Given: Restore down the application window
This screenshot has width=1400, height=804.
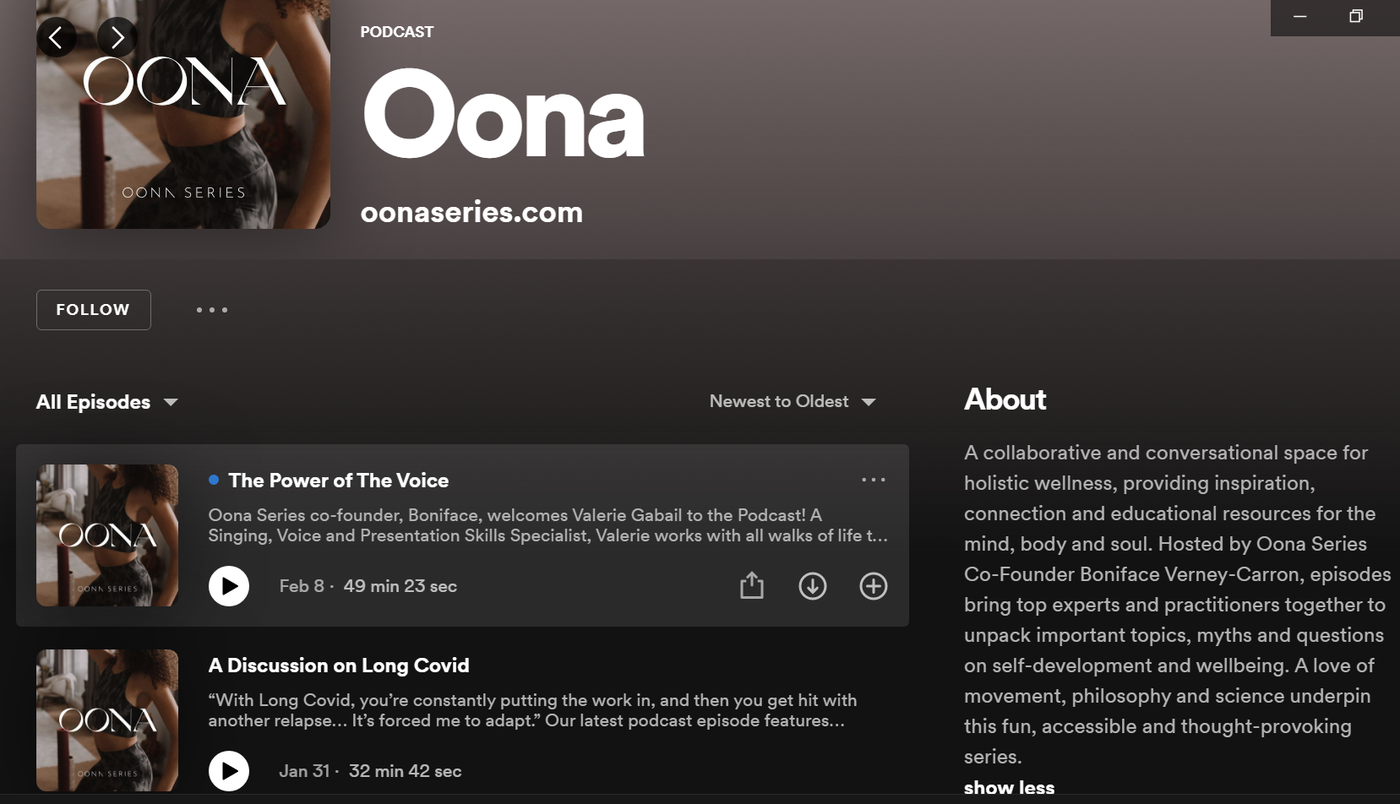Looking at the screenshot, I should point(1355,16).
